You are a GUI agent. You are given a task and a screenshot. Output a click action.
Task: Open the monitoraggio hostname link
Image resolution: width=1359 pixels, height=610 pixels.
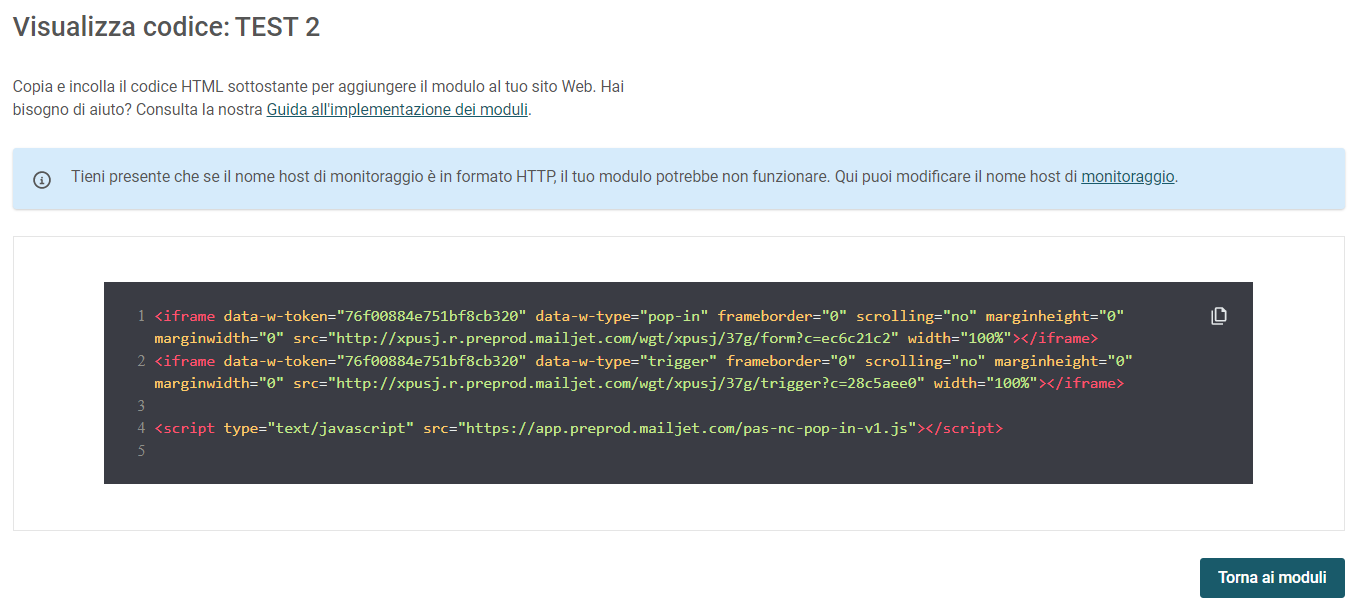click(x=1128, y=177)
